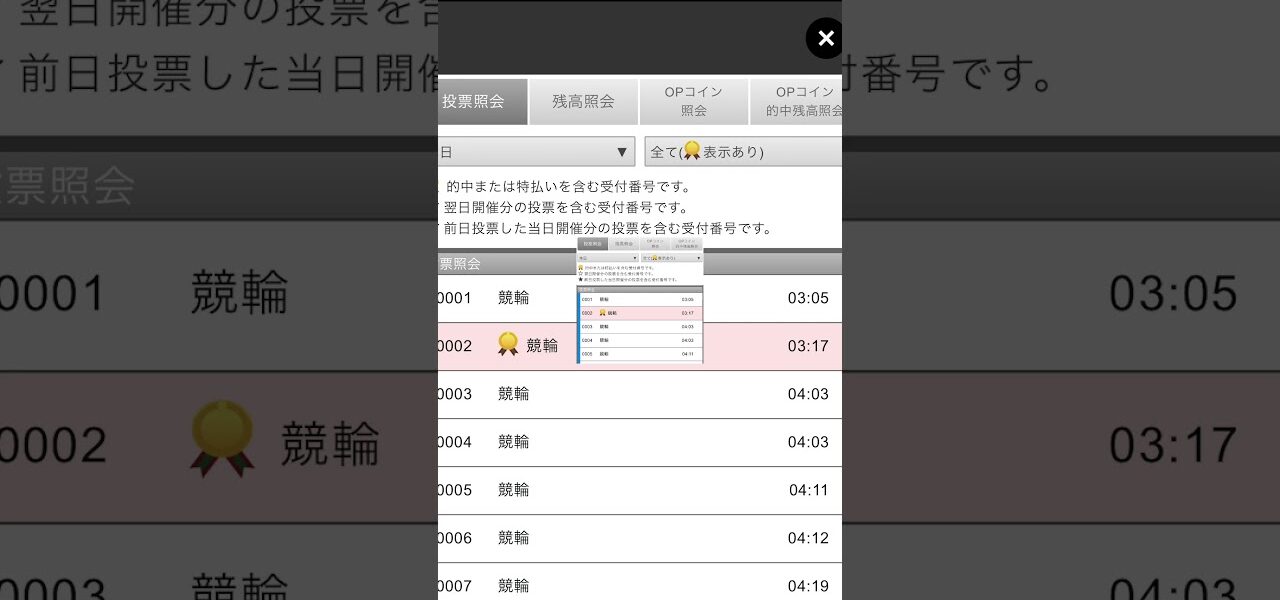Click the 票照会 section header bar
This screenshot has width=1280, height=600.
coord(500,264)
